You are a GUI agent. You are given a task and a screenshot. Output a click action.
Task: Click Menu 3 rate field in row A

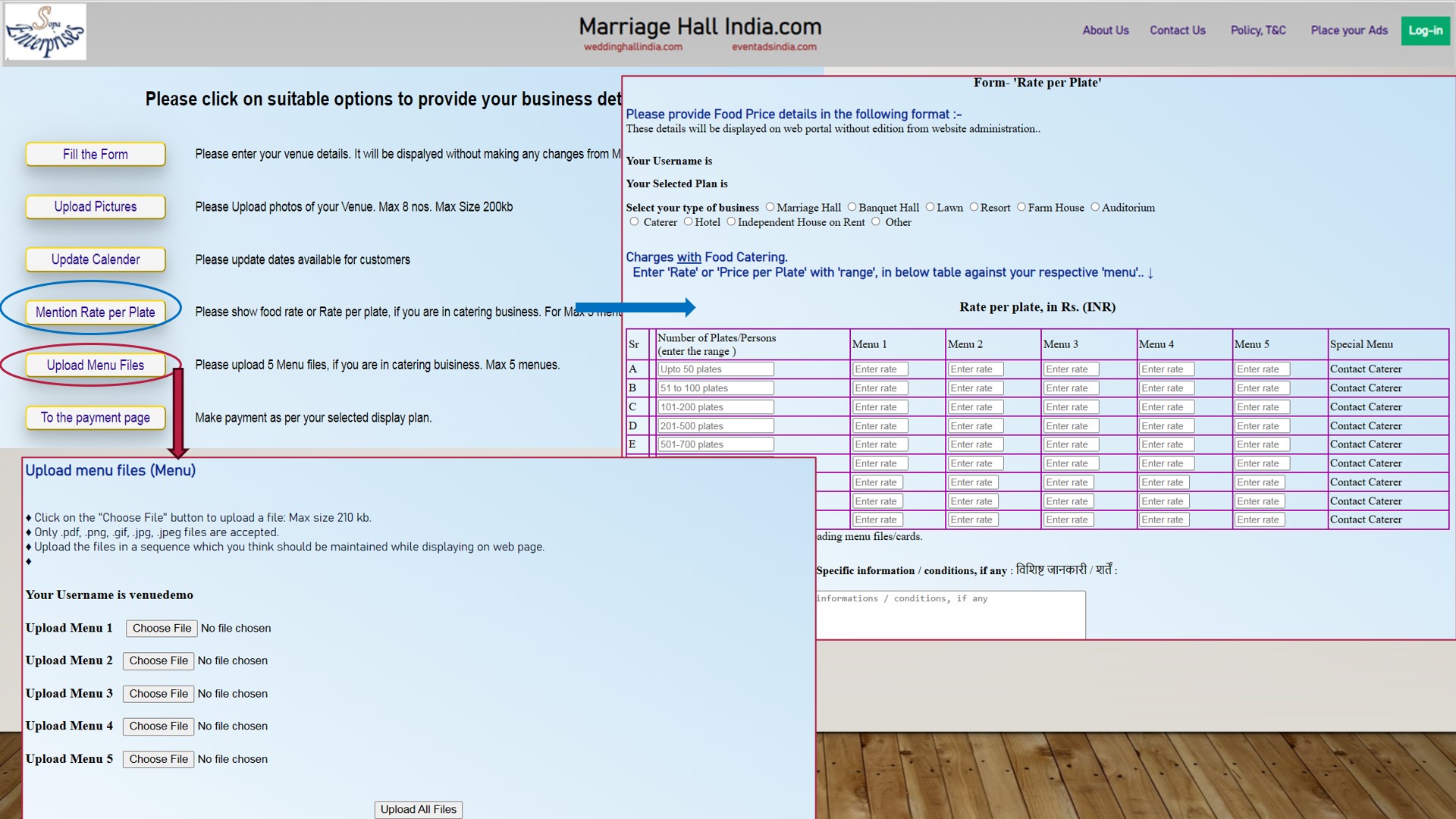click(1071, 369)
